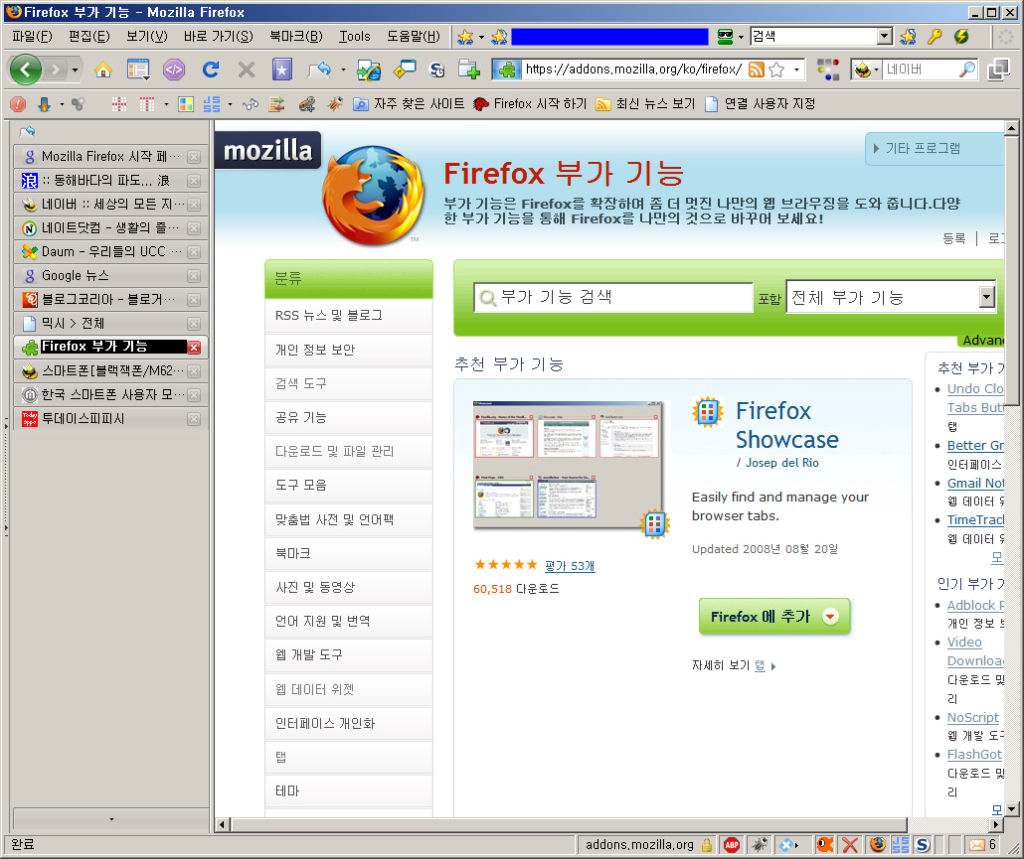Click the orange fish icon in status bar
Screen dimensions: 1024x859
tap(825, 845)
